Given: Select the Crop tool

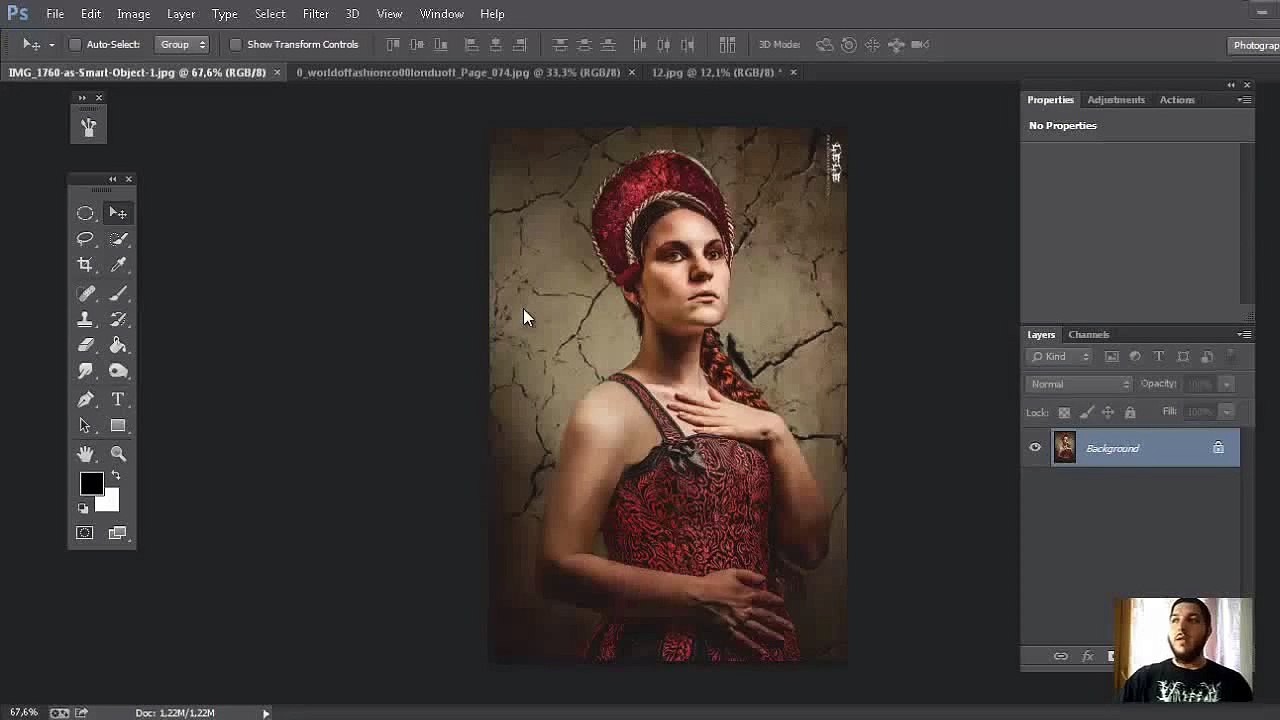Looking at the screenshot, I should tap(85, 265).
